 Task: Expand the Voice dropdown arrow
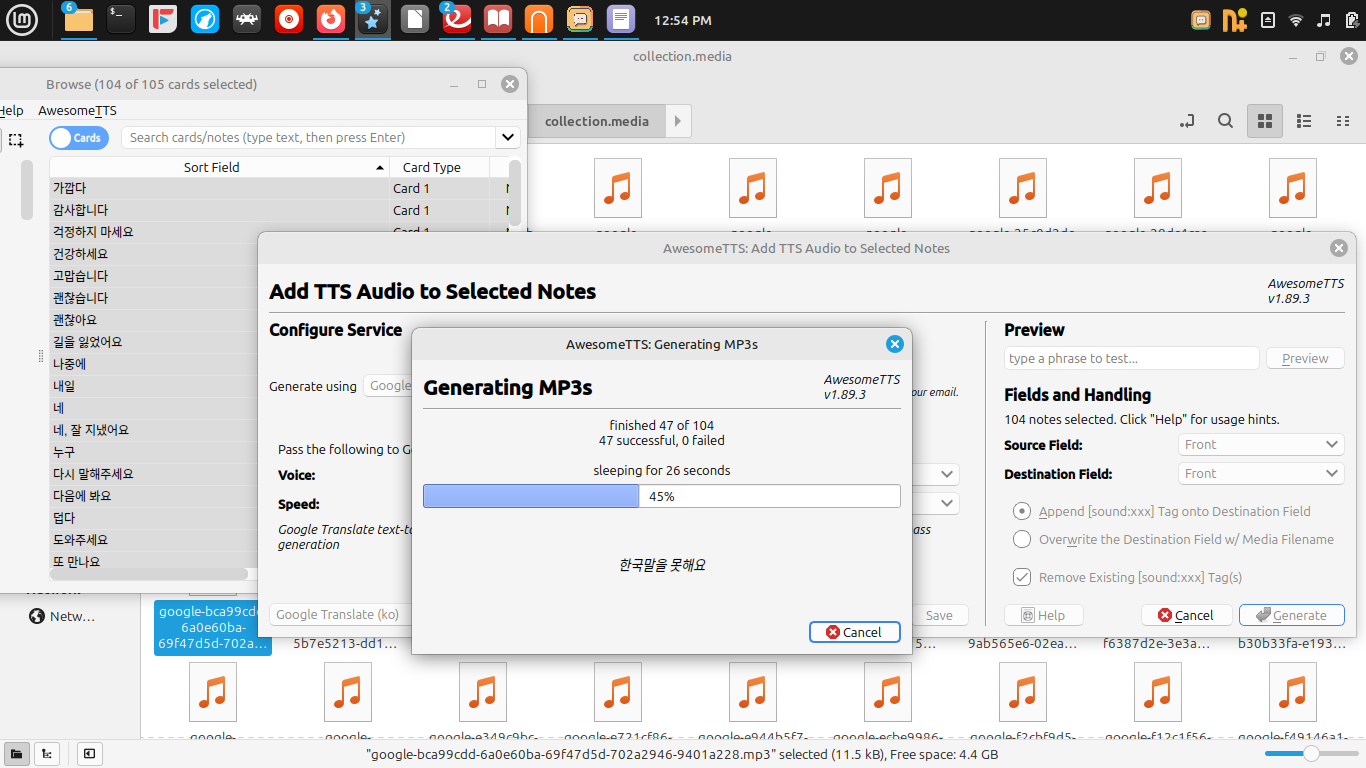click(x=946, y=474)
